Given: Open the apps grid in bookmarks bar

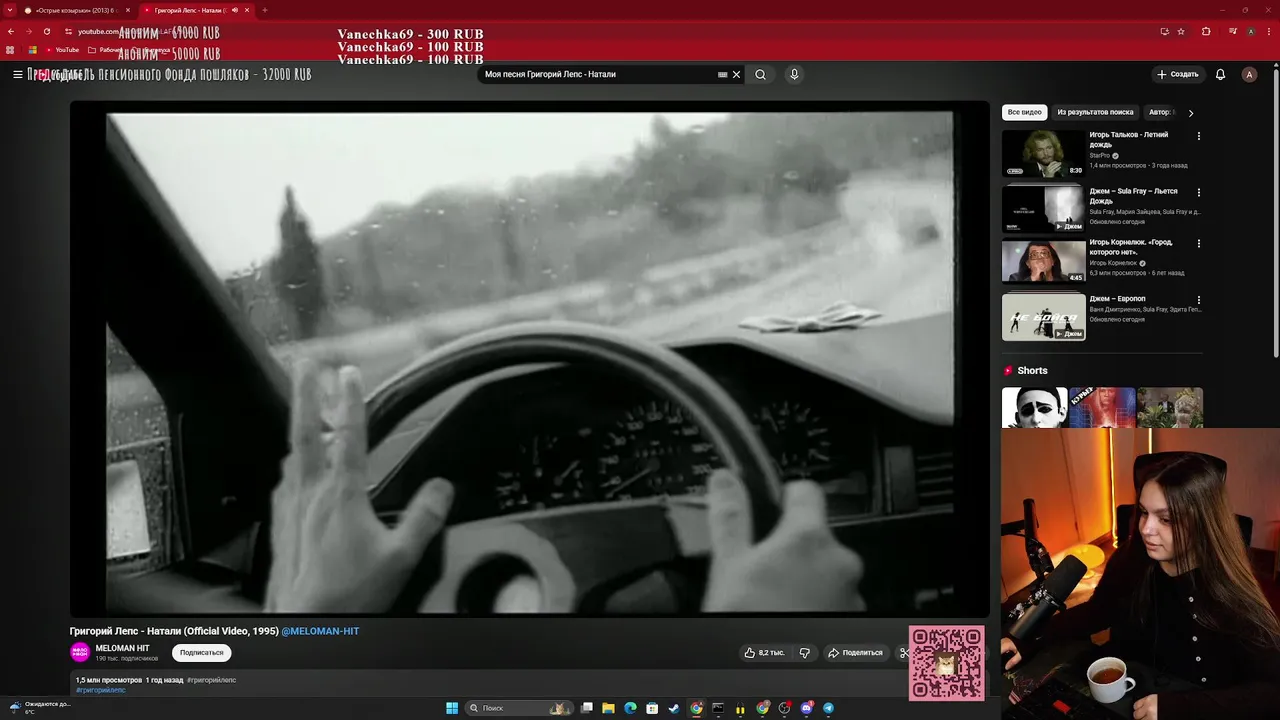Looking at the screenshot, I should (10, 49).
